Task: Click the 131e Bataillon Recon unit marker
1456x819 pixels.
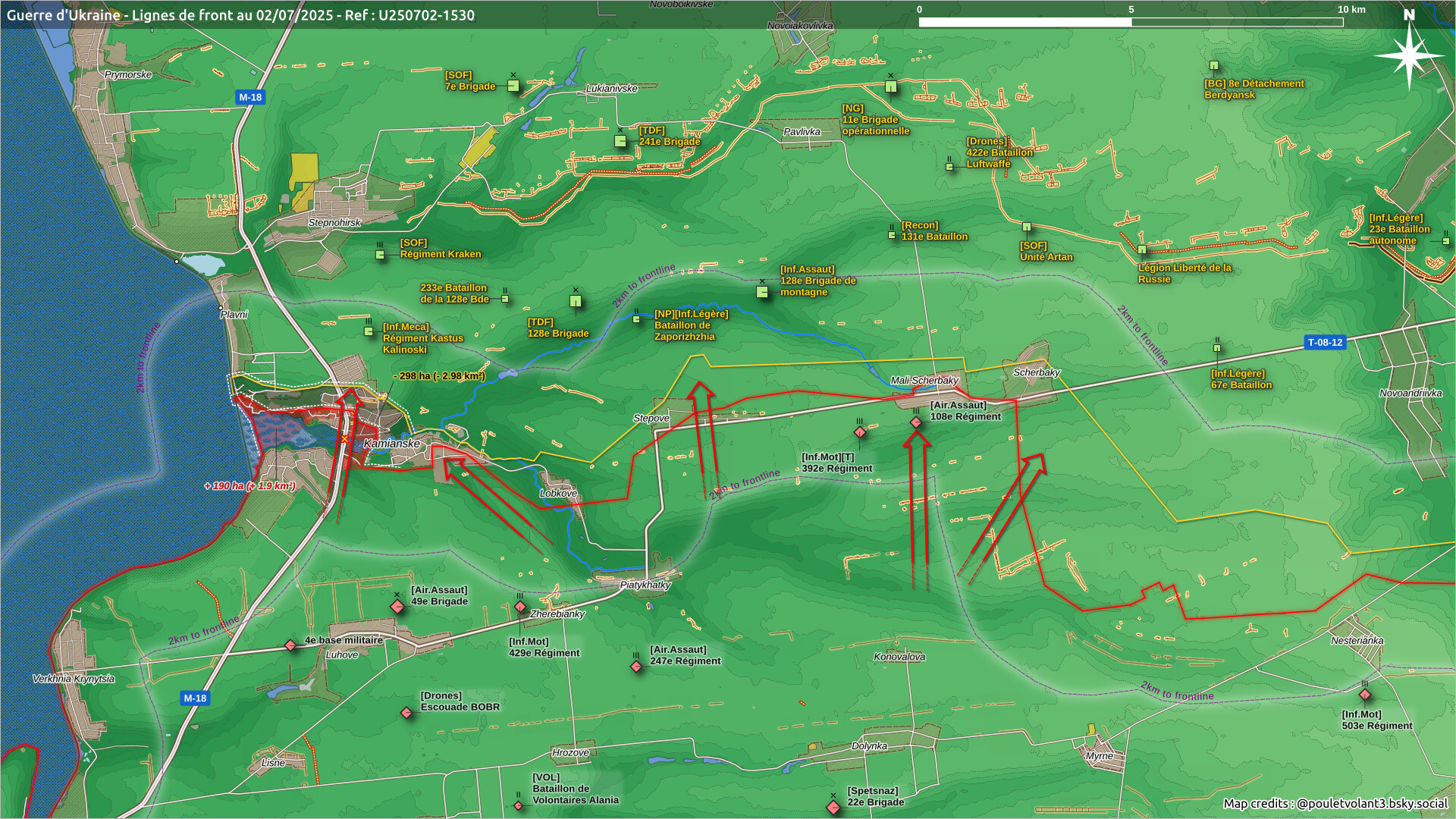Action: [x=892, y=235]
